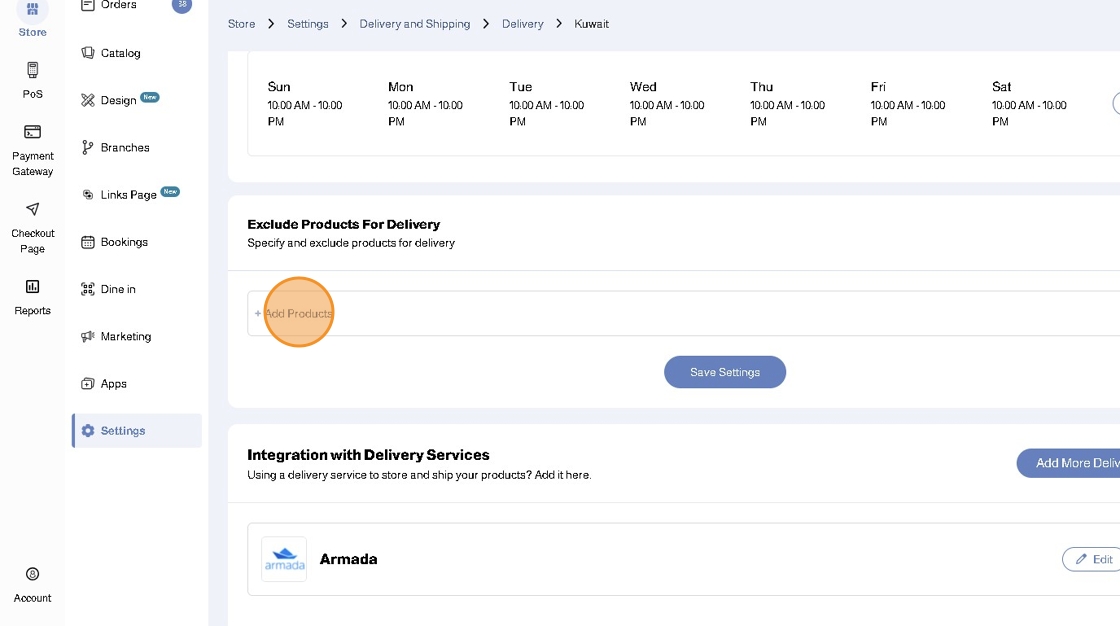Click Edit button for Armada

pyautogui.click(x=1092, y=559)
